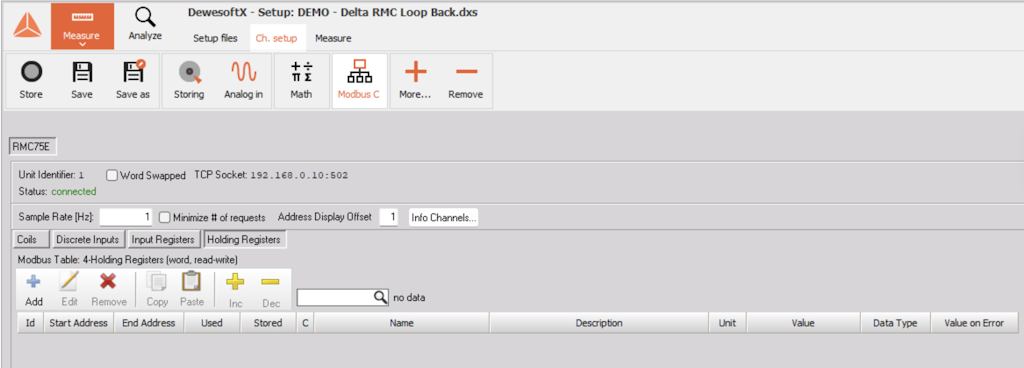Select the Modbus C module

359,81
